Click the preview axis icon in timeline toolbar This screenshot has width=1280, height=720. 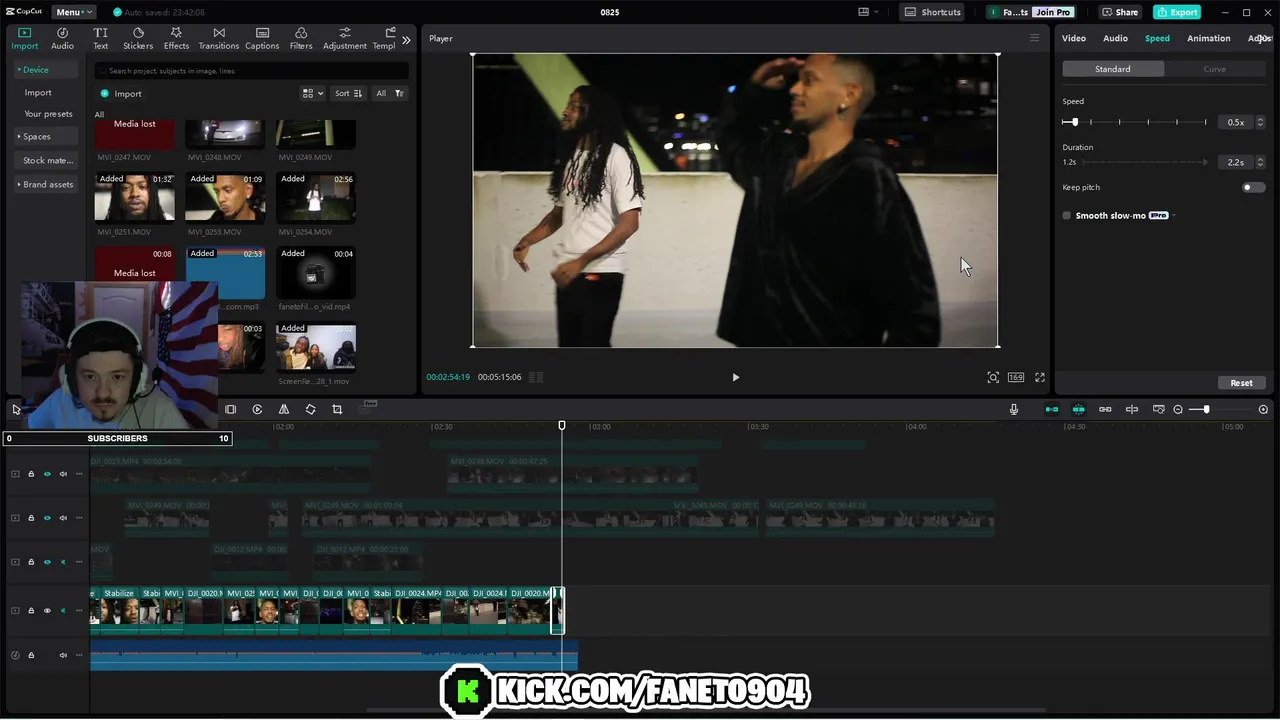click(x=1132, y=409)
